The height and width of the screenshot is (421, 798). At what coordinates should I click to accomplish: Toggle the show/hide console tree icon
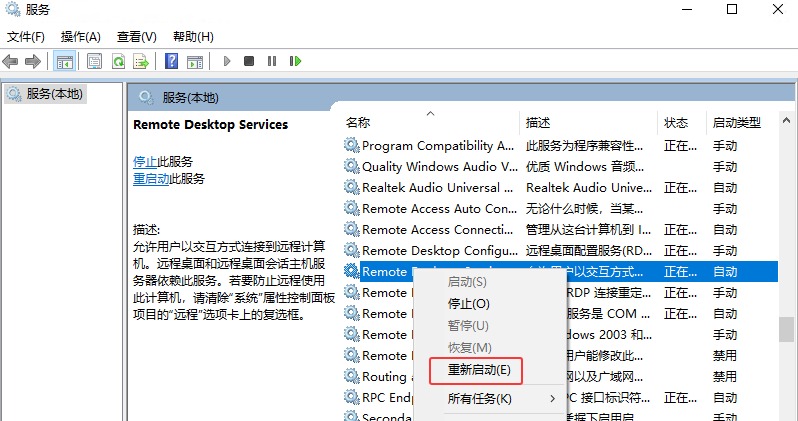(x=64, y=61)
